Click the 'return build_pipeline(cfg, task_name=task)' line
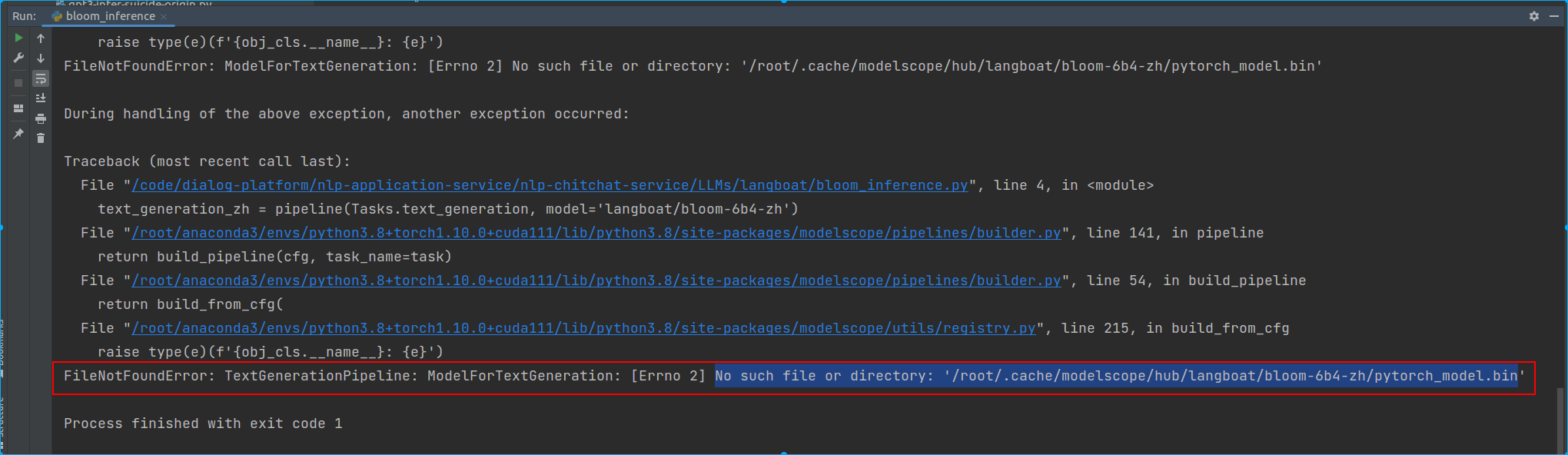Image resolution: width=1568 pixels, height=455 pixels. tap(274, 257)
